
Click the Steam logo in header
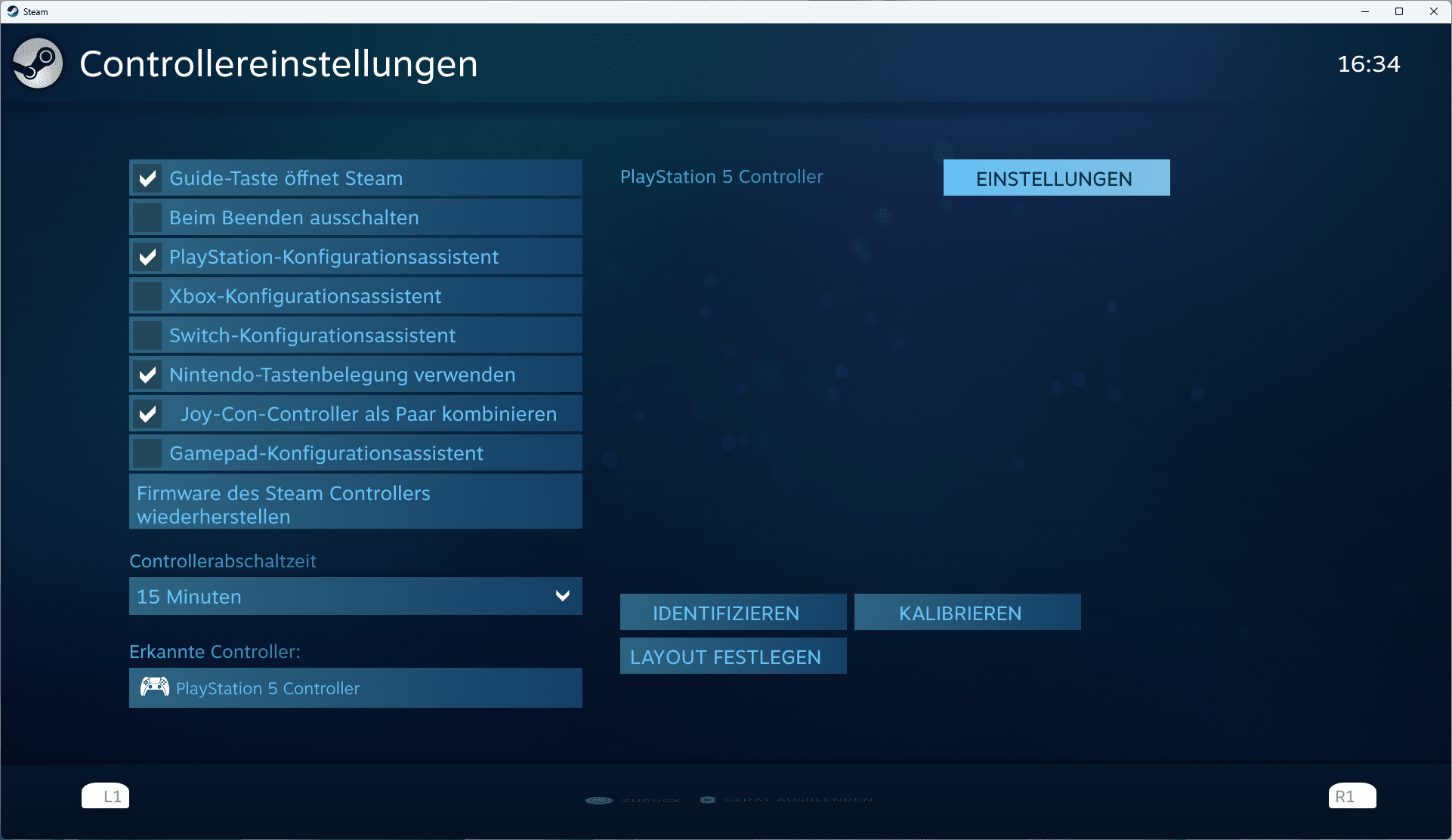[x=38, y=63]
